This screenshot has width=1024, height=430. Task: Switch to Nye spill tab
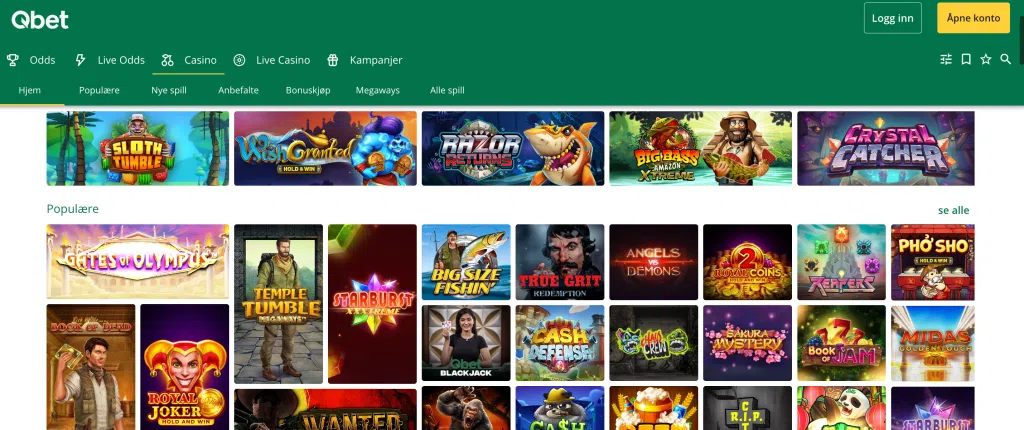[x=168, y=90]
